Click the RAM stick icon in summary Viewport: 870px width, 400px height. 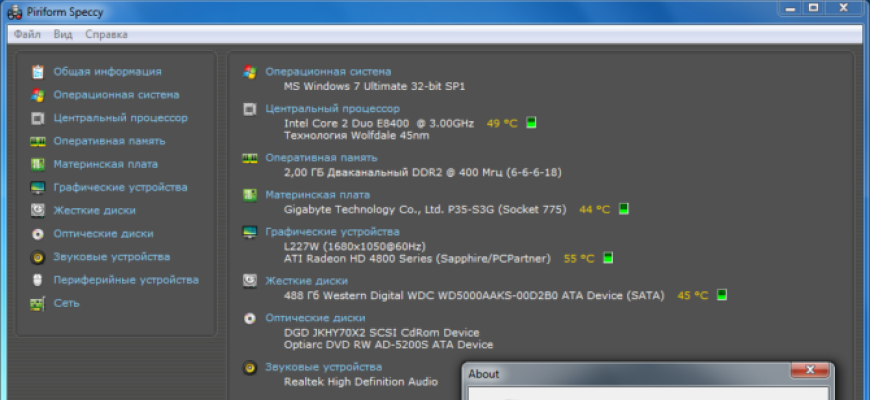pyautogui.click(x=250, y=158)
